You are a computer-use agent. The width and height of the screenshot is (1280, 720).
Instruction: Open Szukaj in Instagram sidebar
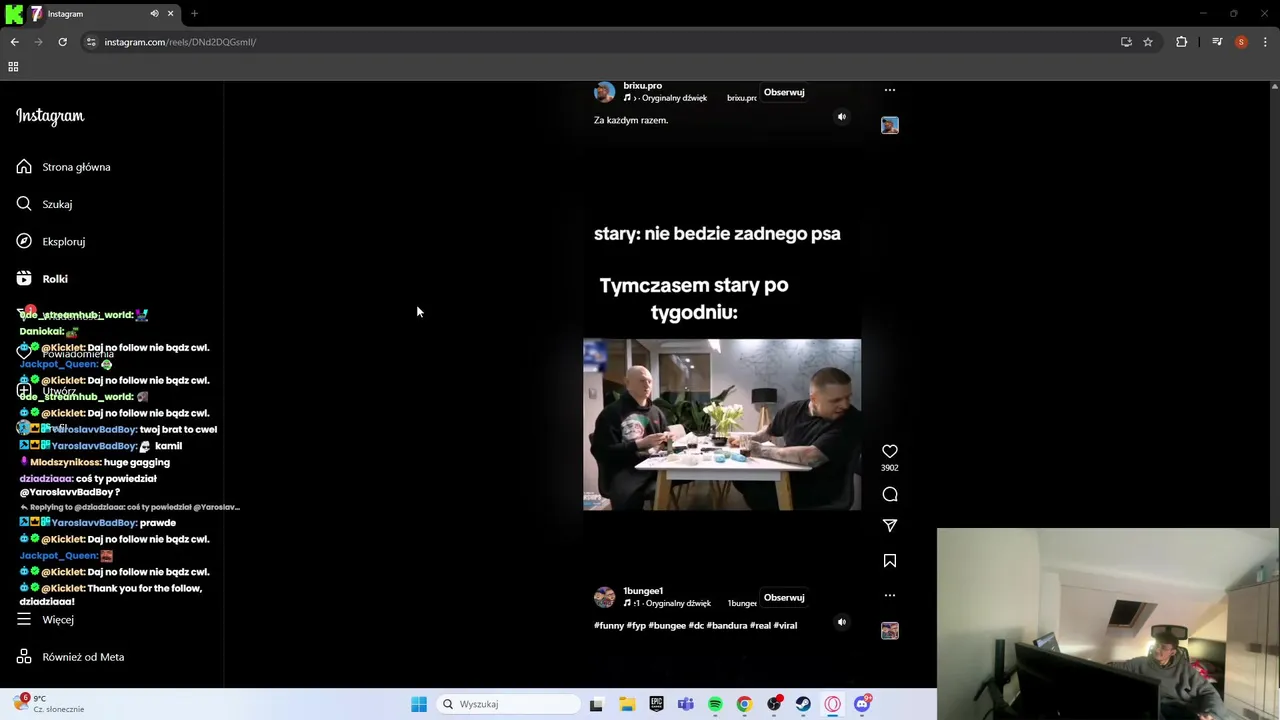44,204
